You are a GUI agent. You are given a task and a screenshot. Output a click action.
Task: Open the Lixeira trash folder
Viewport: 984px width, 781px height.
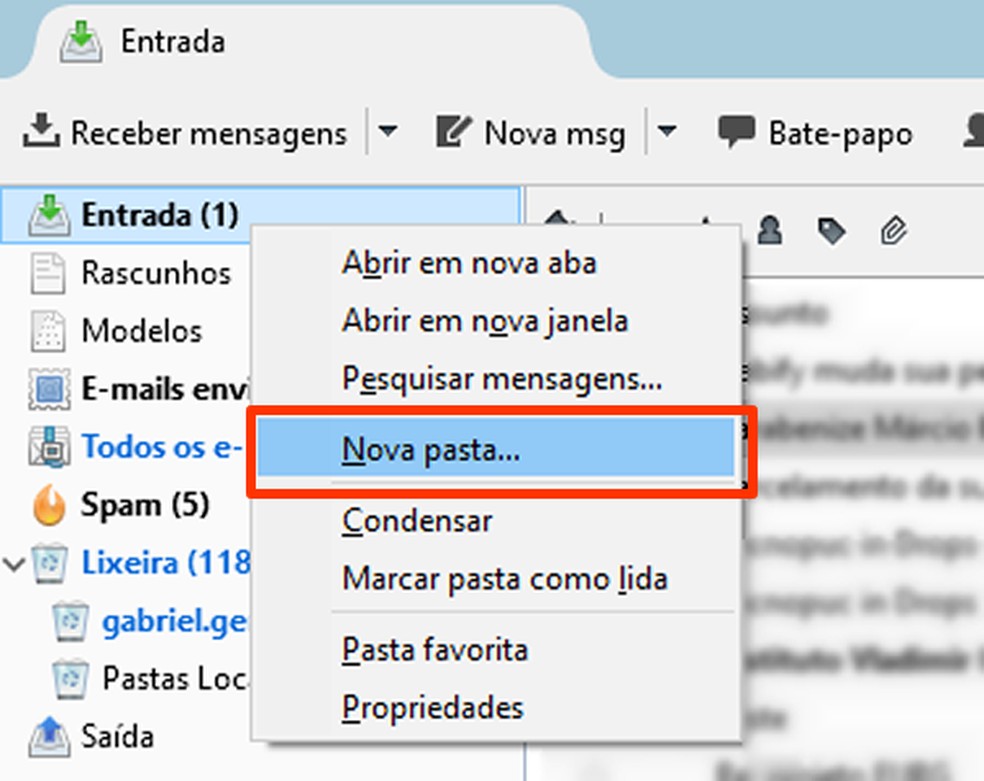166,563
